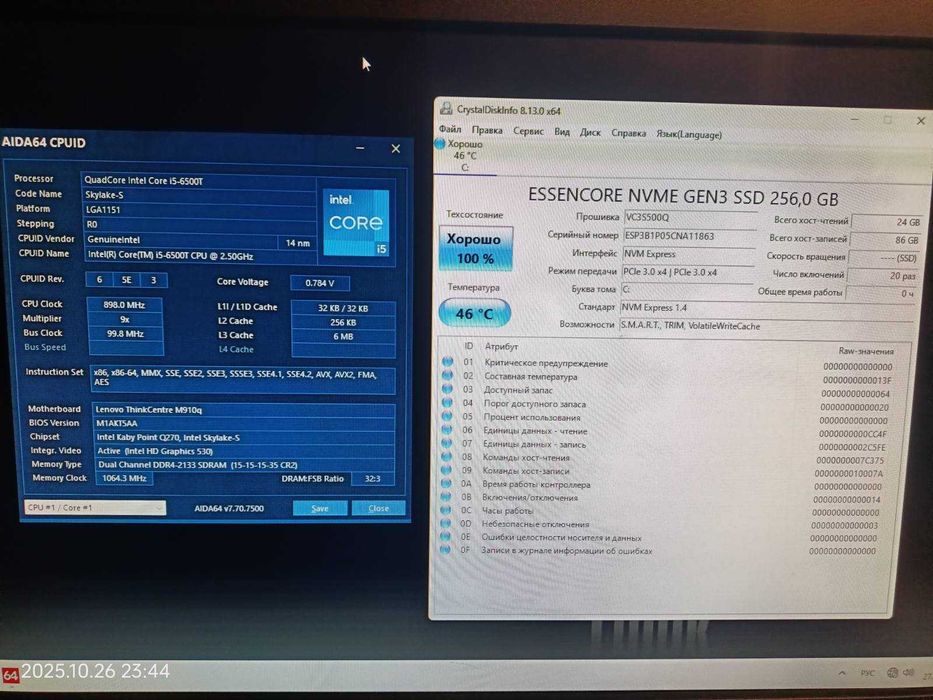Click the Возможности field S.M.A.R.T., TRIM
This screenshot has height=700, width=933.
[x=765, y=326]
